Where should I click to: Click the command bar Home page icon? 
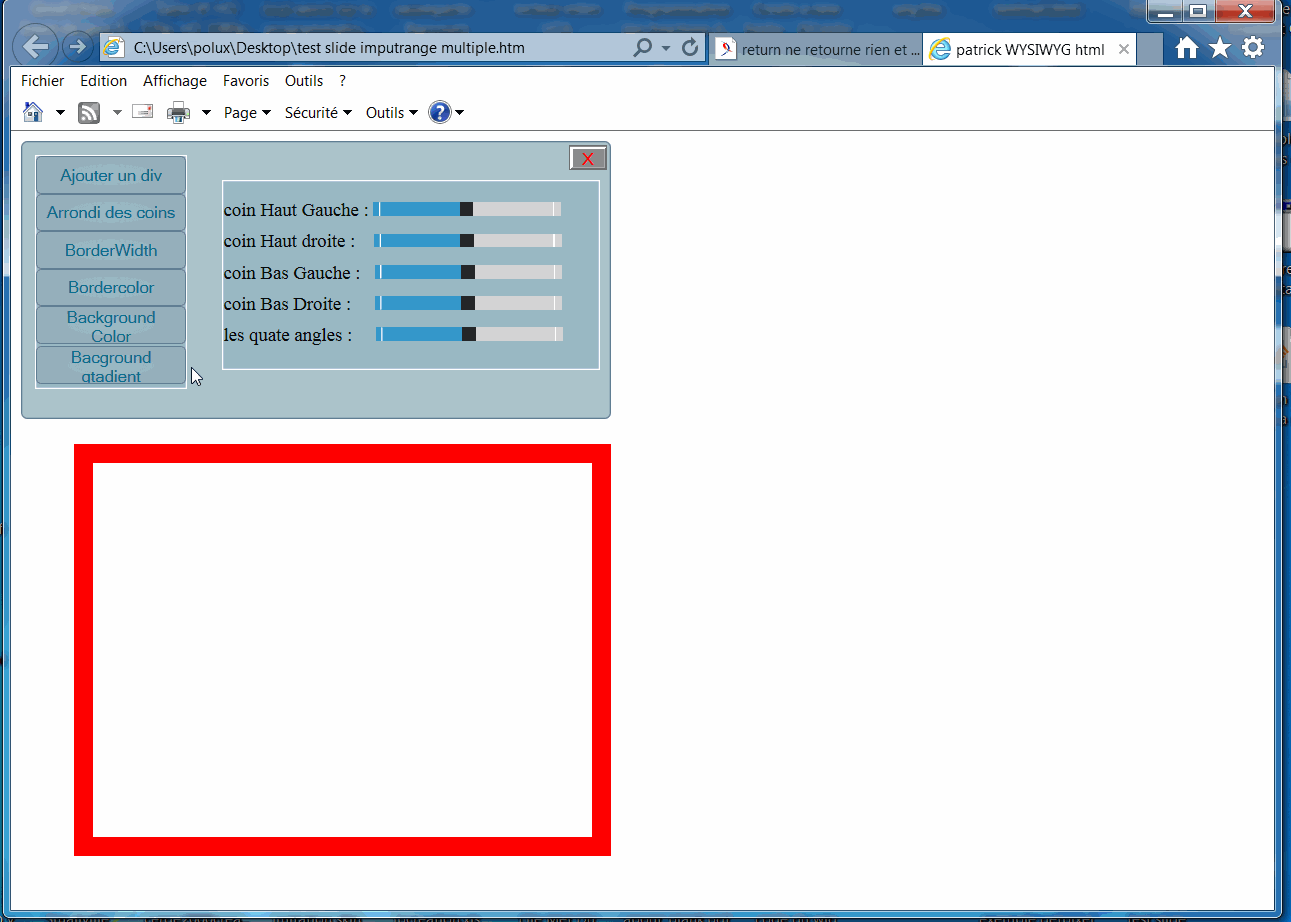(x=33, y=112)
